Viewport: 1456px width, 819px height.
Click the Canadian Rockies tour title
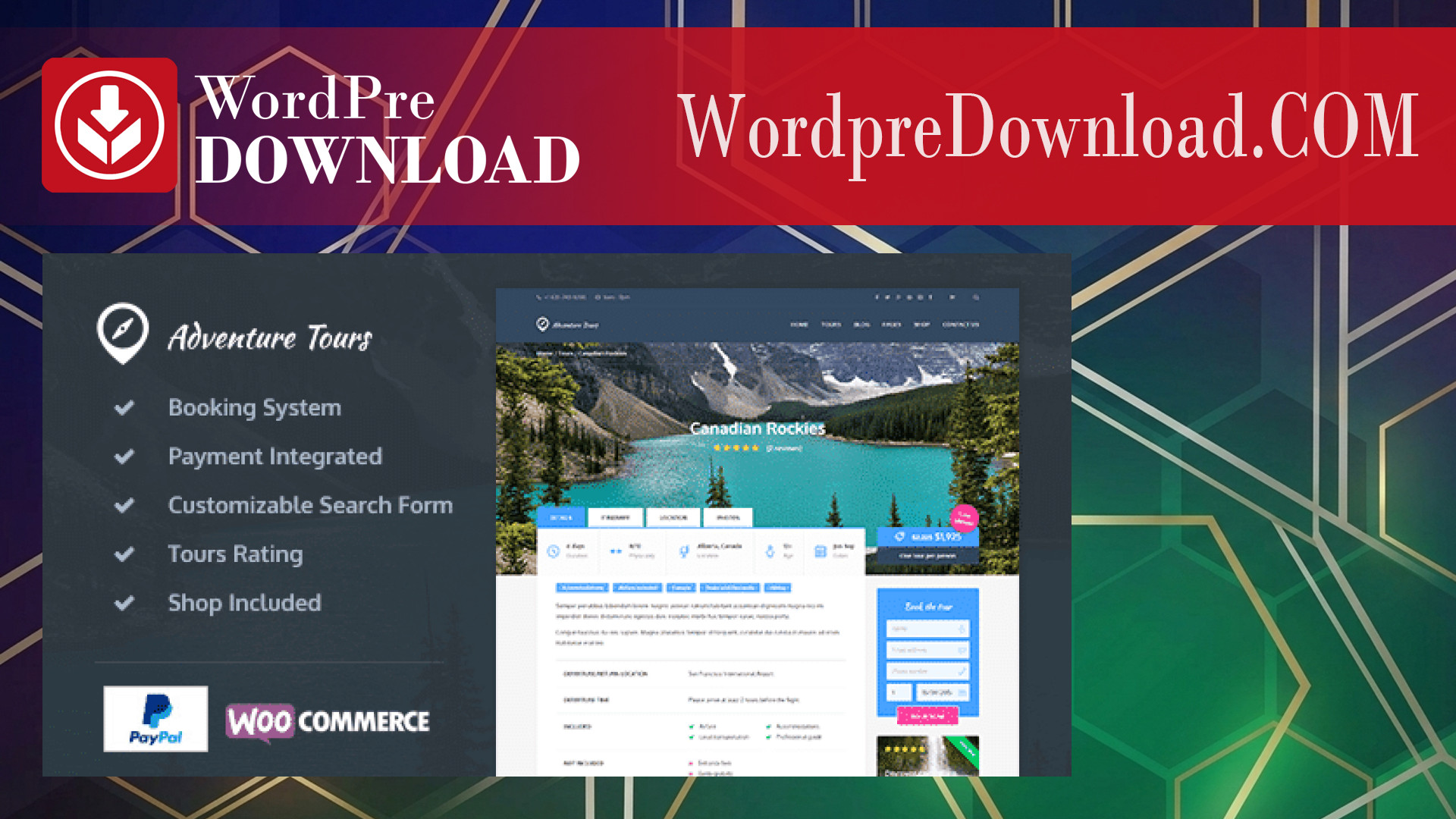point(757,428)
